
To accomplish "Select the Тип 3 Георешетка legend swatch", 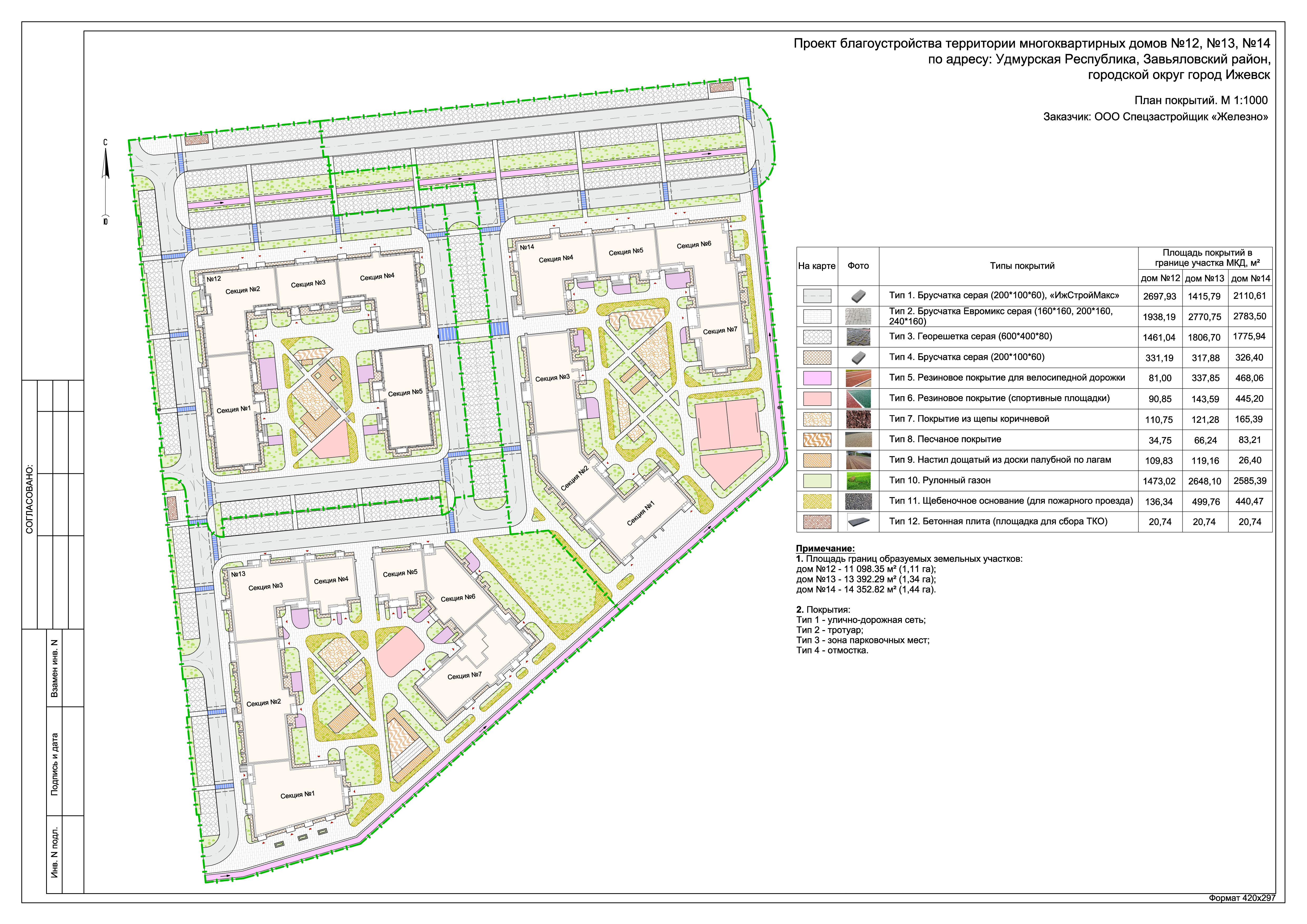I will pyautogui.click(x=817, y=337).
